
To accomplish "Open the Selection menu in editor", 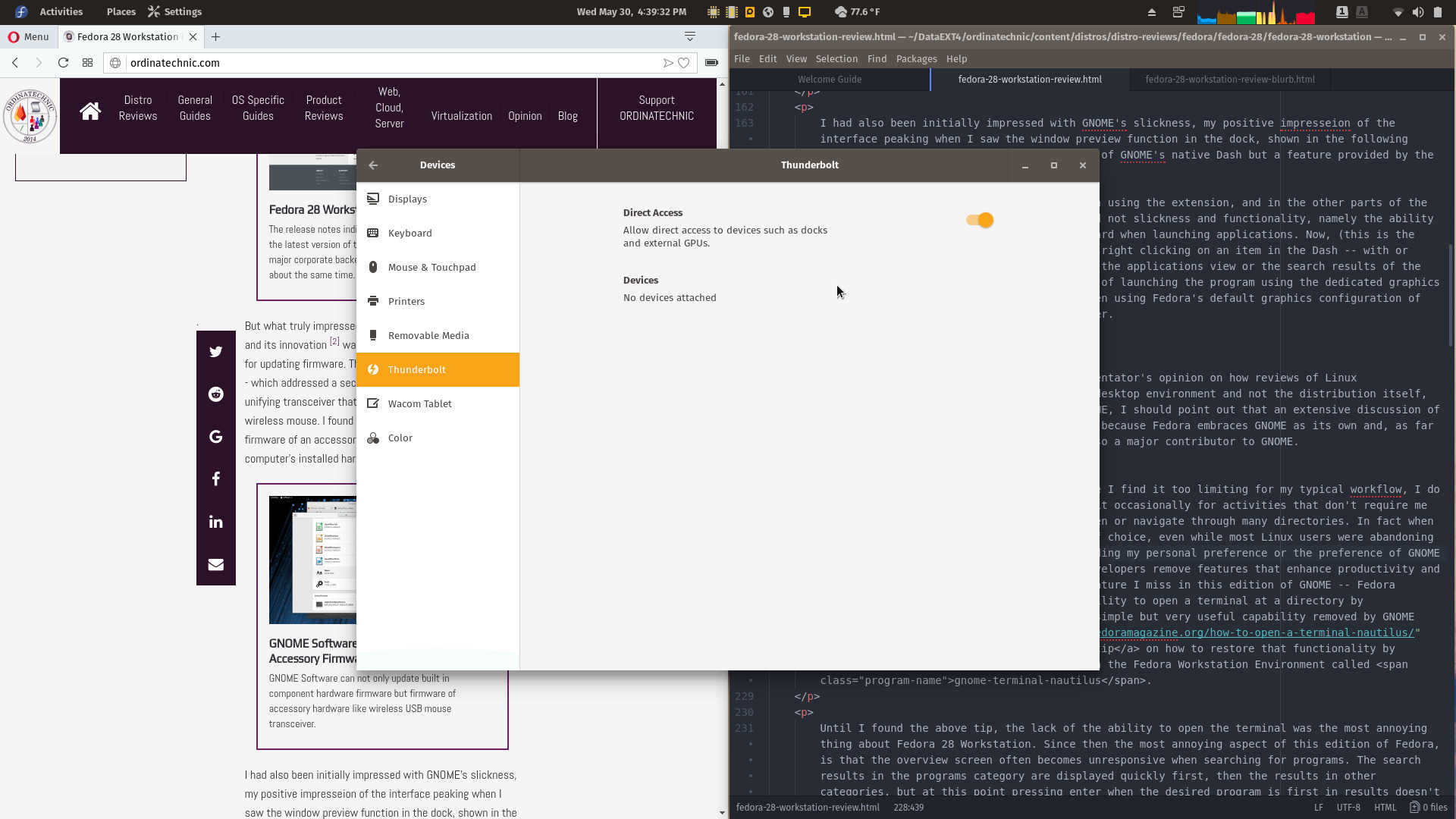I will (836, 58).
